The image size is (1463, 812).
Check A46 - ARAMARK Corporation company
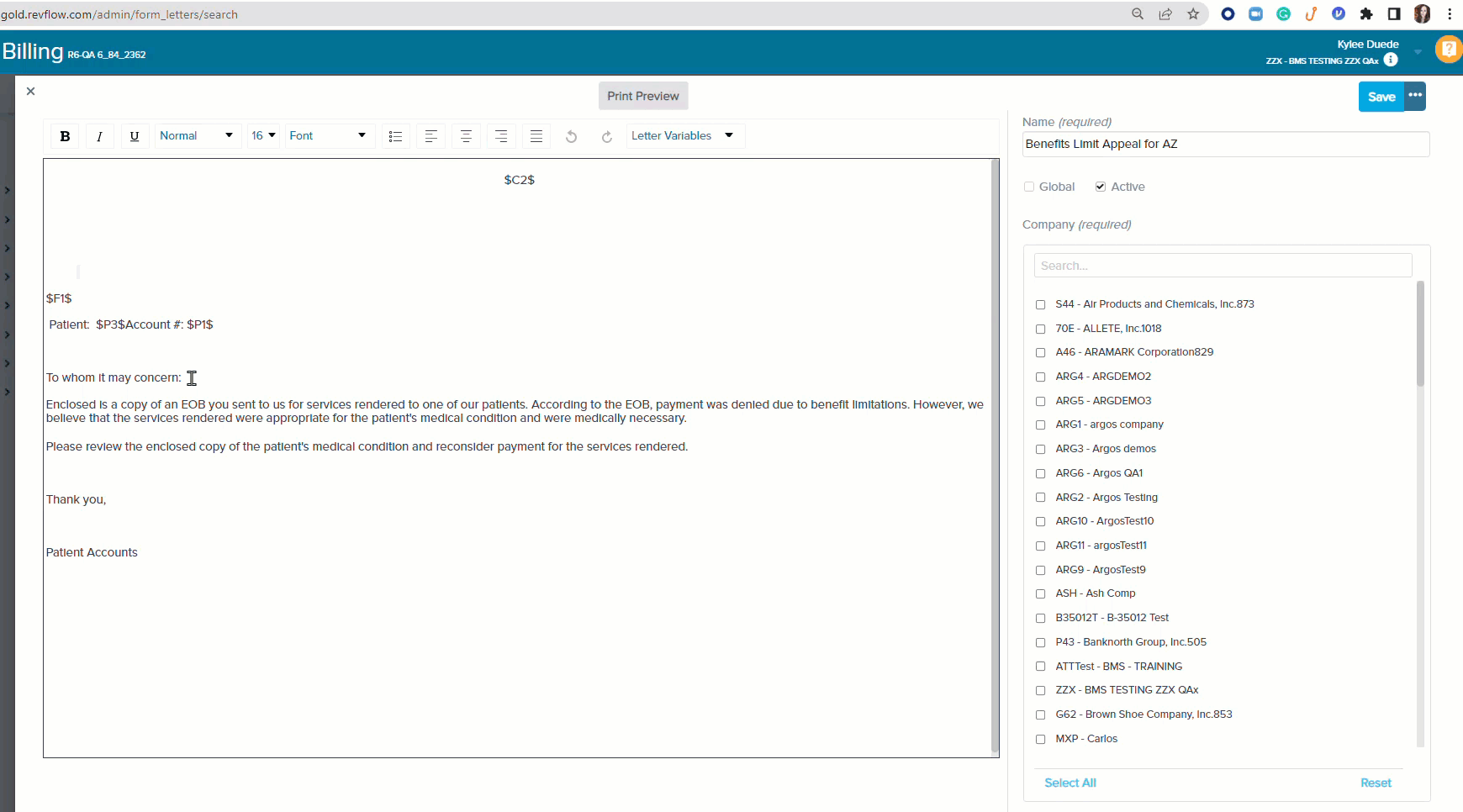[1040, 353]
